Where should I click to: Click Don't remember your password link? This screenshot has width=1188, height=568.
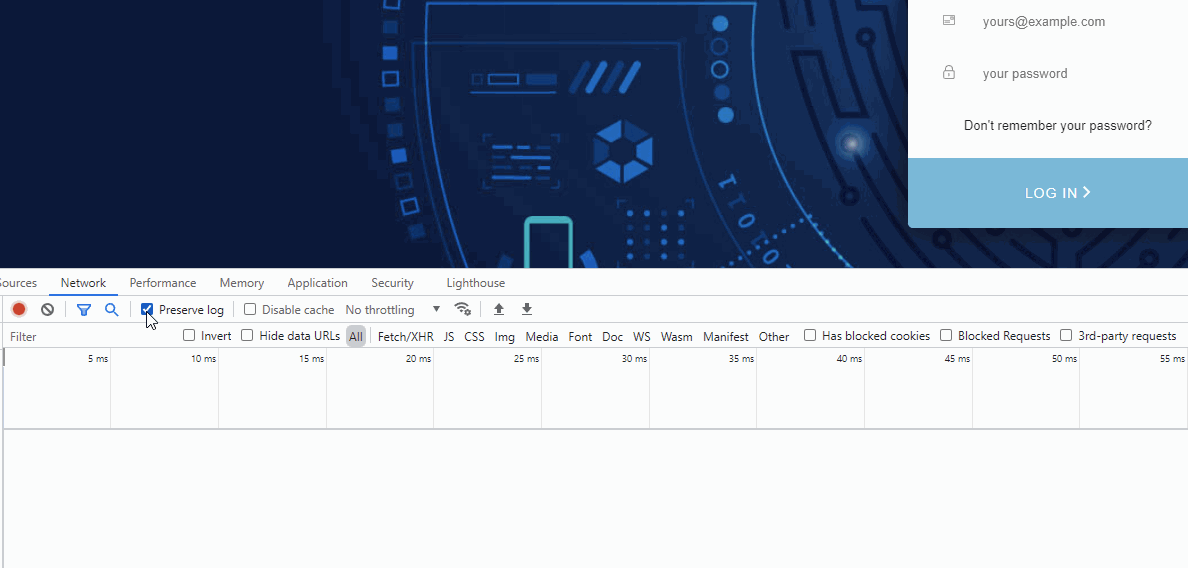coord(1058,126)
